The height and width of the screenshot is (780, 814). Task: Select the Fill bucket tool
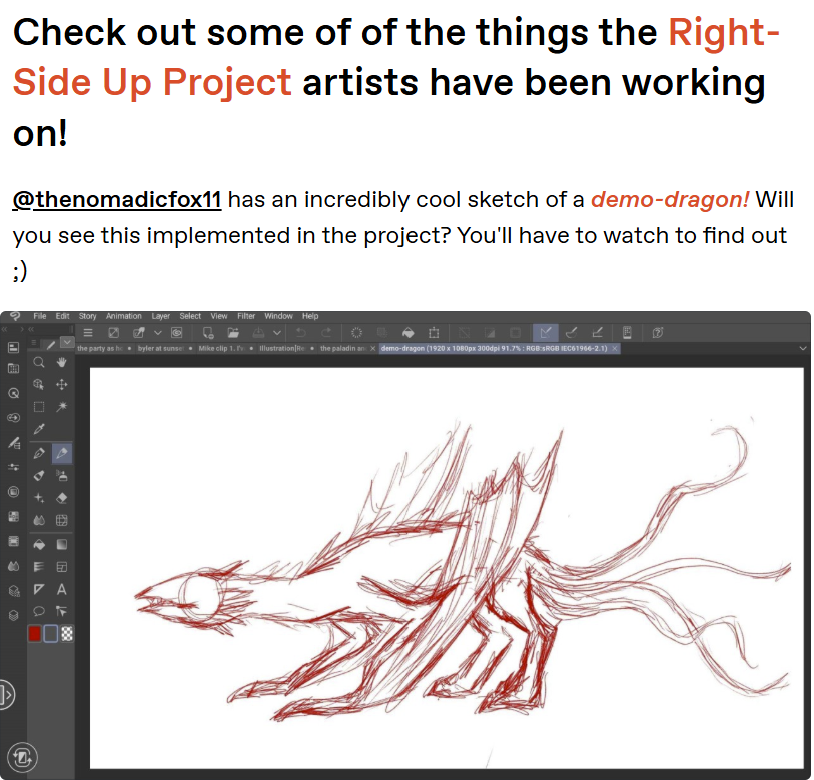pos(39,545)
